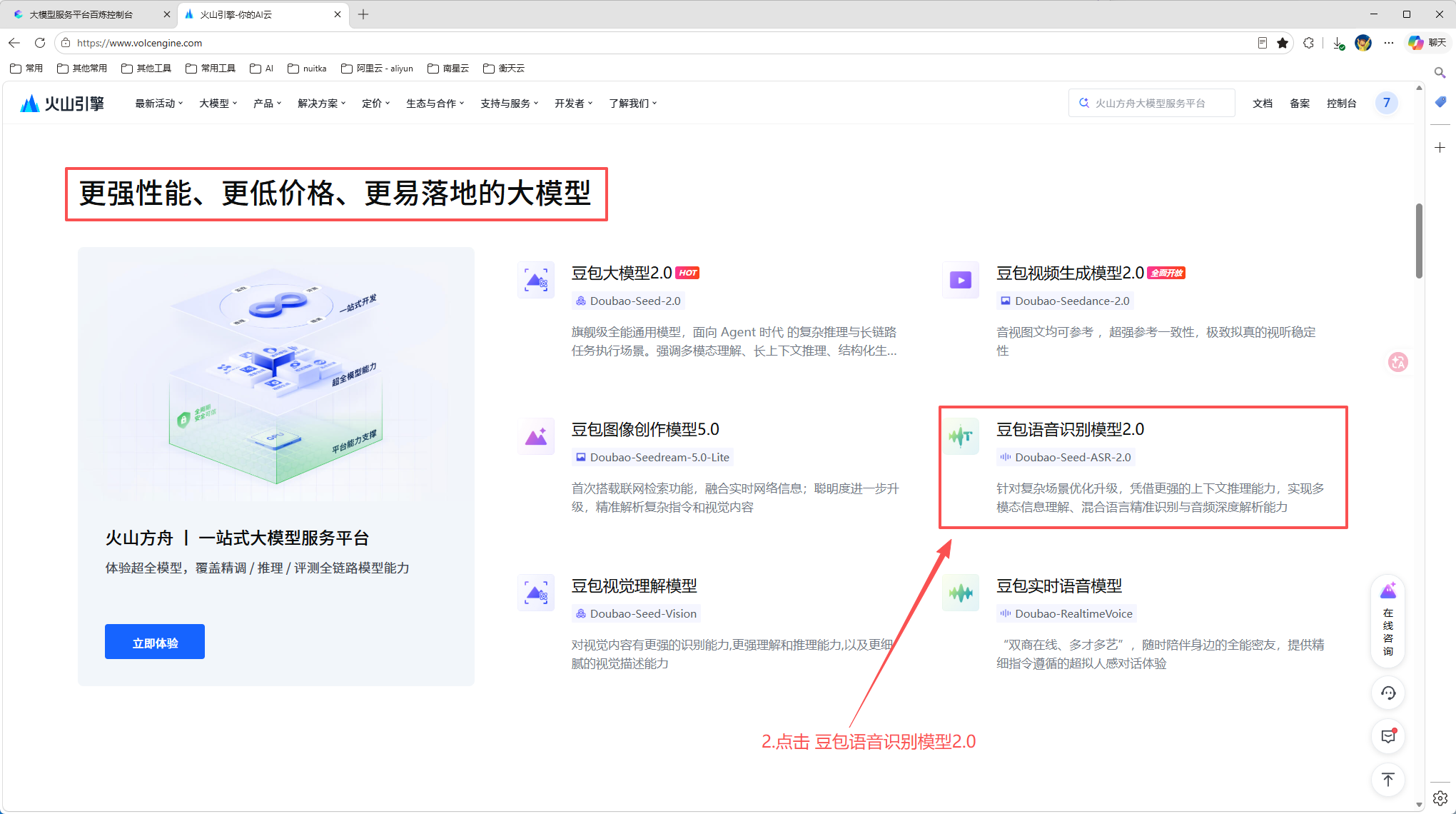Click the headset customer service icon
The height and width of the screenshot is (814, 1456).
click(x=1388, y=693)
